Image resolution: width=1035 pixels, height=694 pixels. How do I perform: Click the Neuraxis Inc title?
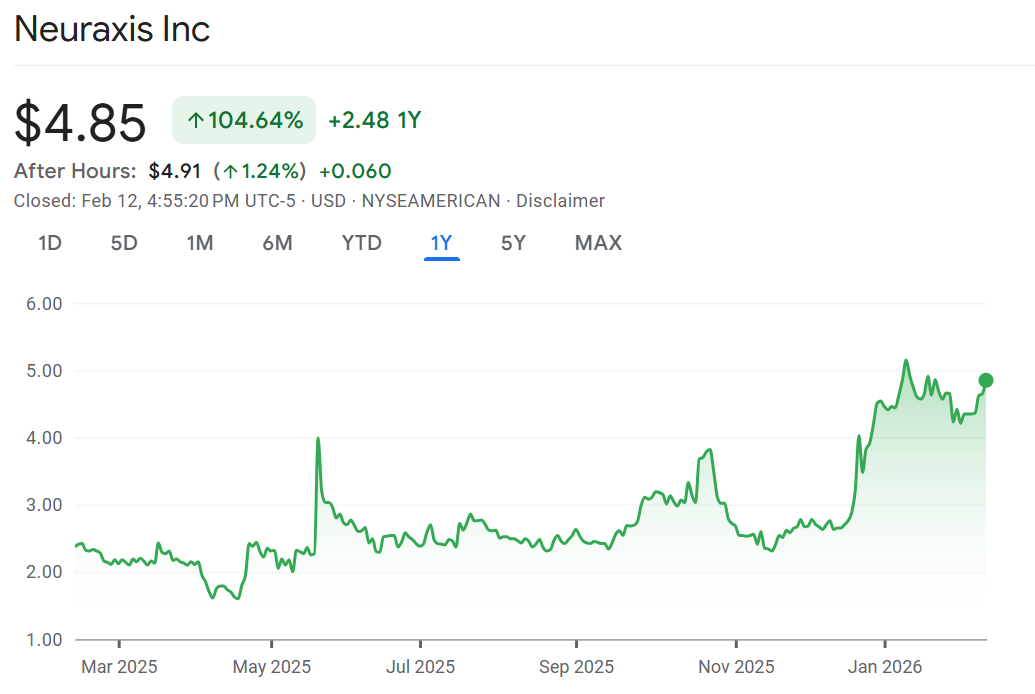[x=112, y=29]
